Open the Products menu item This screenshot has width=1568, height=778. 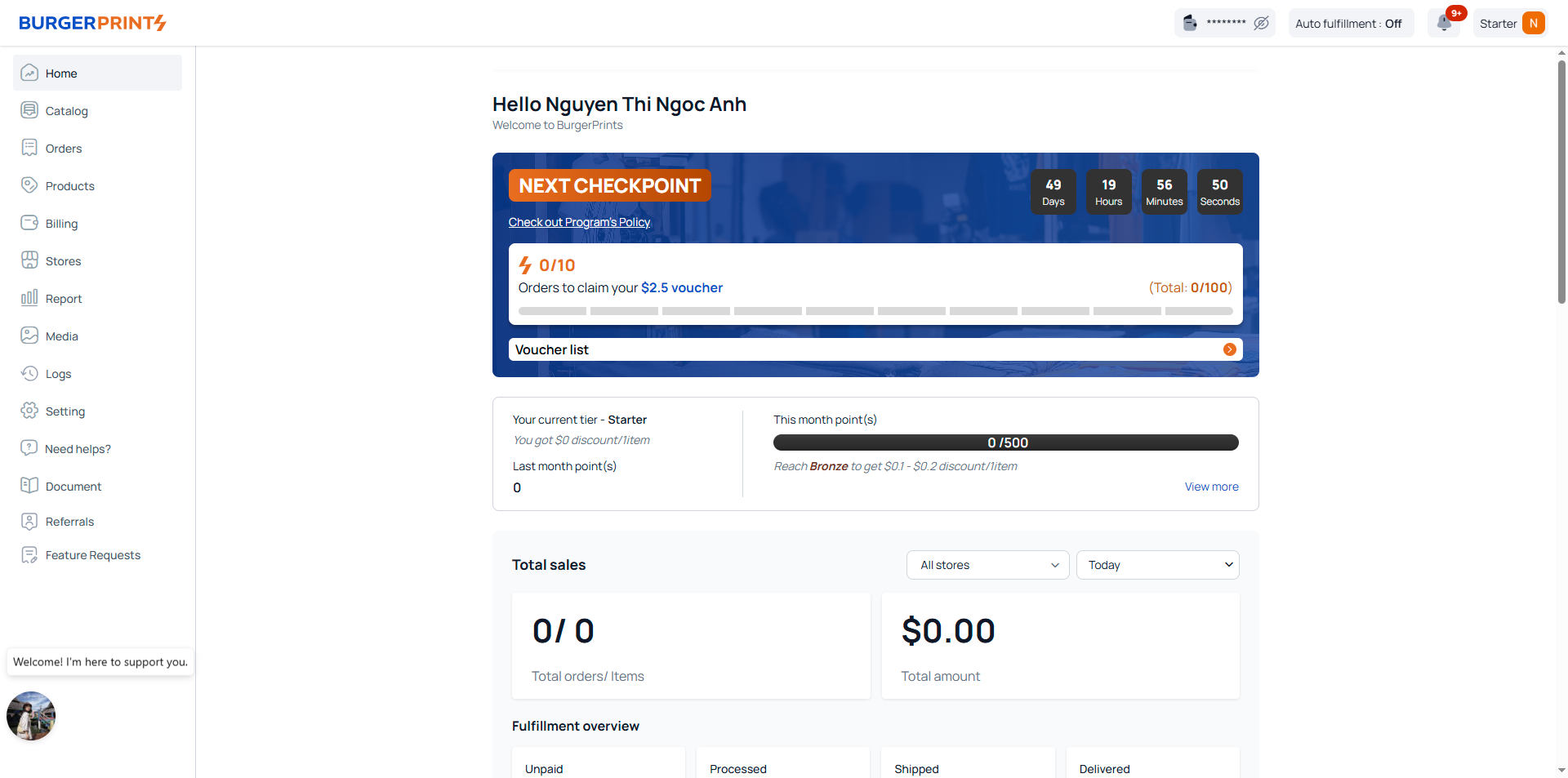(x=70, y=186)
